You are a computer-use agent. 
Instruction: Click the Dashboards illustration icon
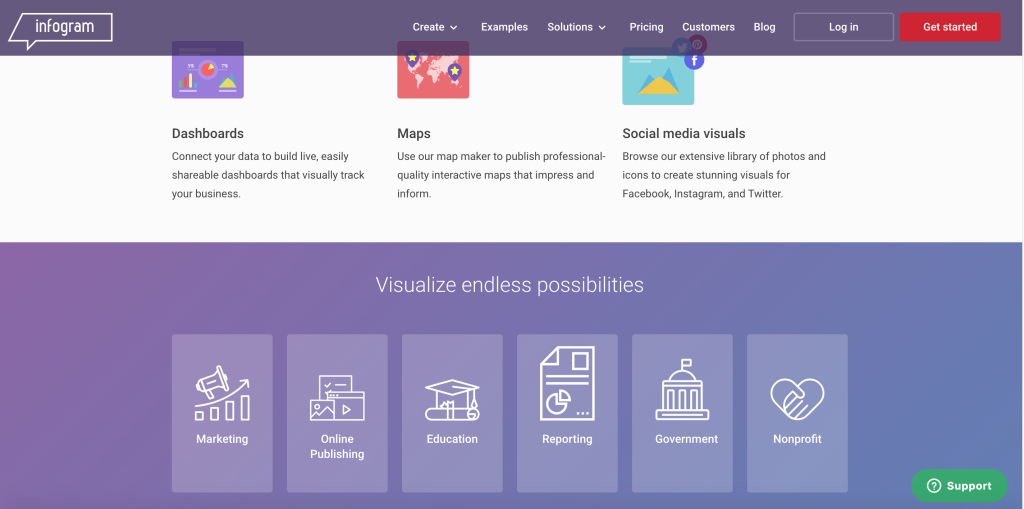click(208, 70)
